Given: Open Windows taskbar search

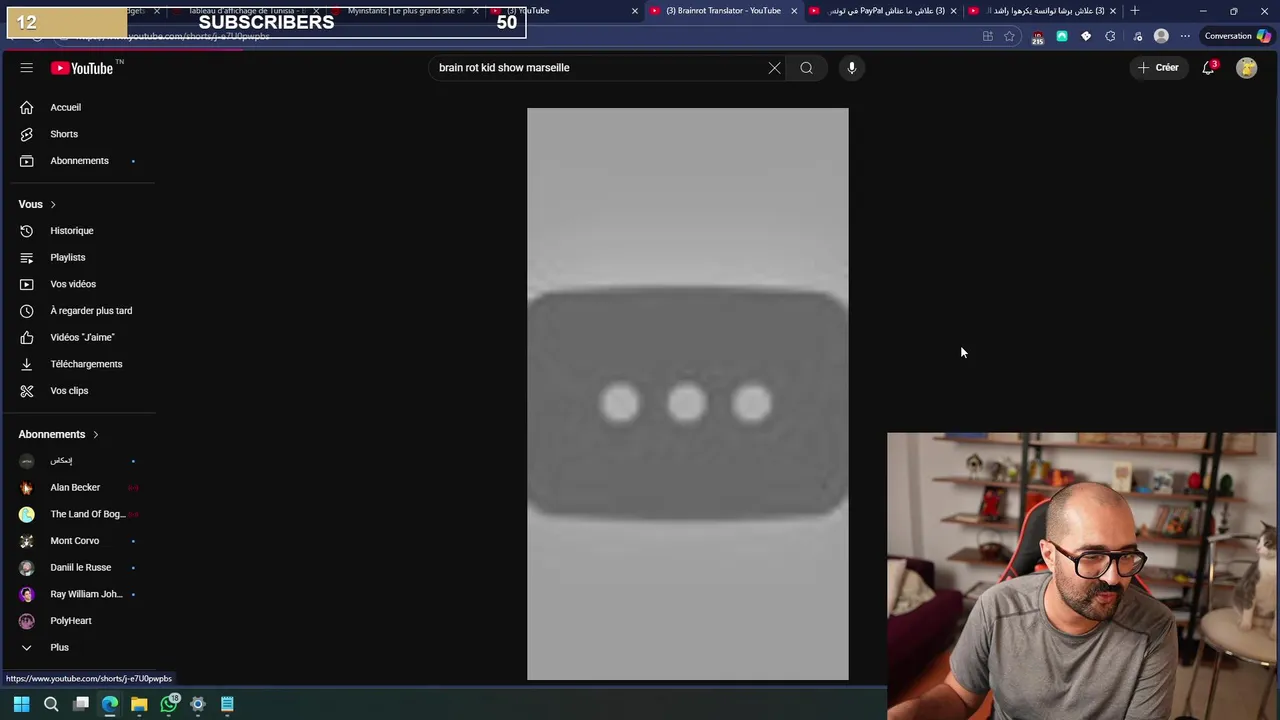Looking at the screenshot, I should (51, 704).
